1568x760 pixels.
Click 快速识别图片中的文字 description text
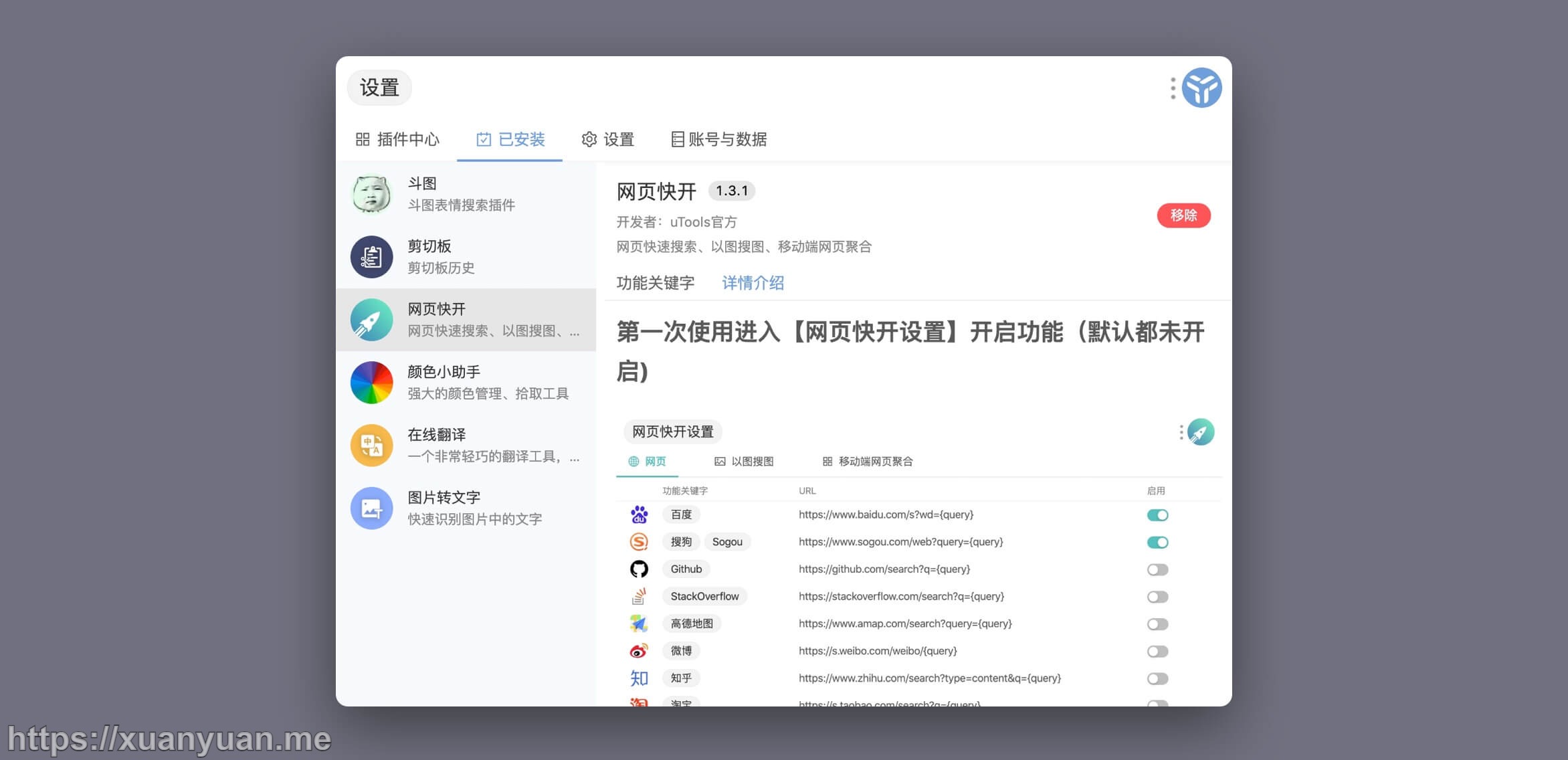click(475, 520)
